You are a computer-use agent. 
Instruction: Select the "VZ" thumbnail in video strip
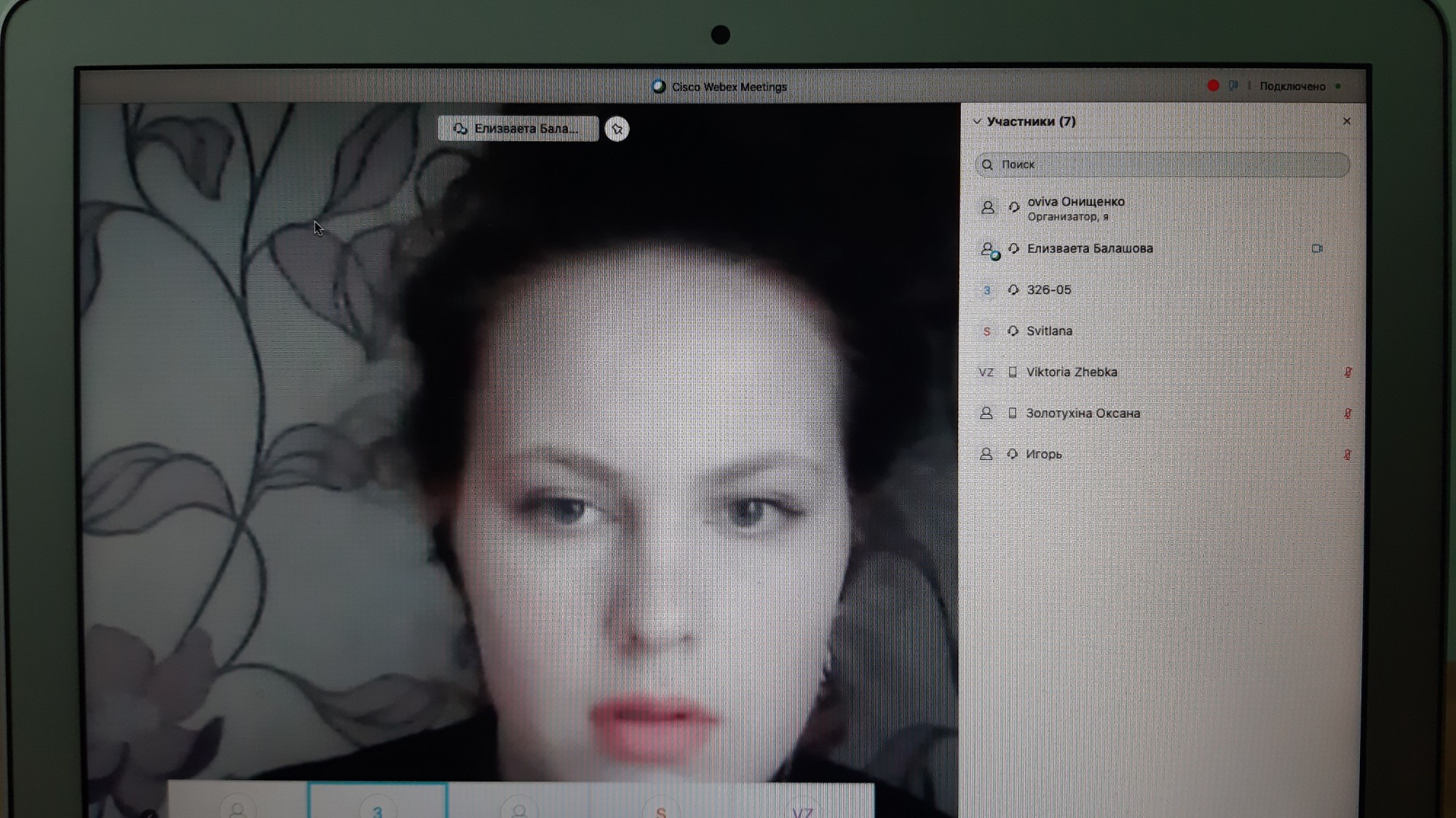(x=802, y=802)
